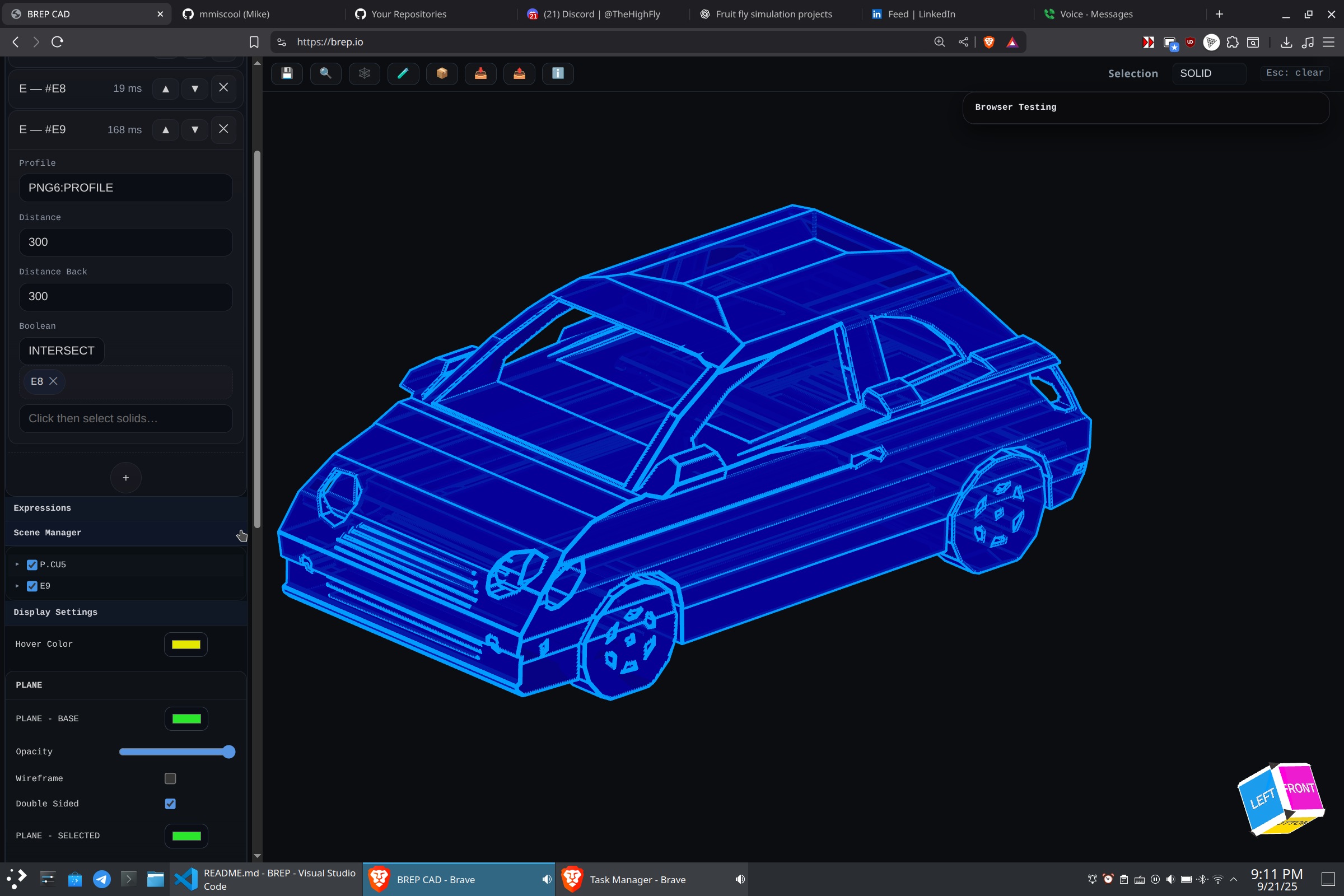Open the info icon in toolbar
1344x896 pixels.
[x=558, y=73]
